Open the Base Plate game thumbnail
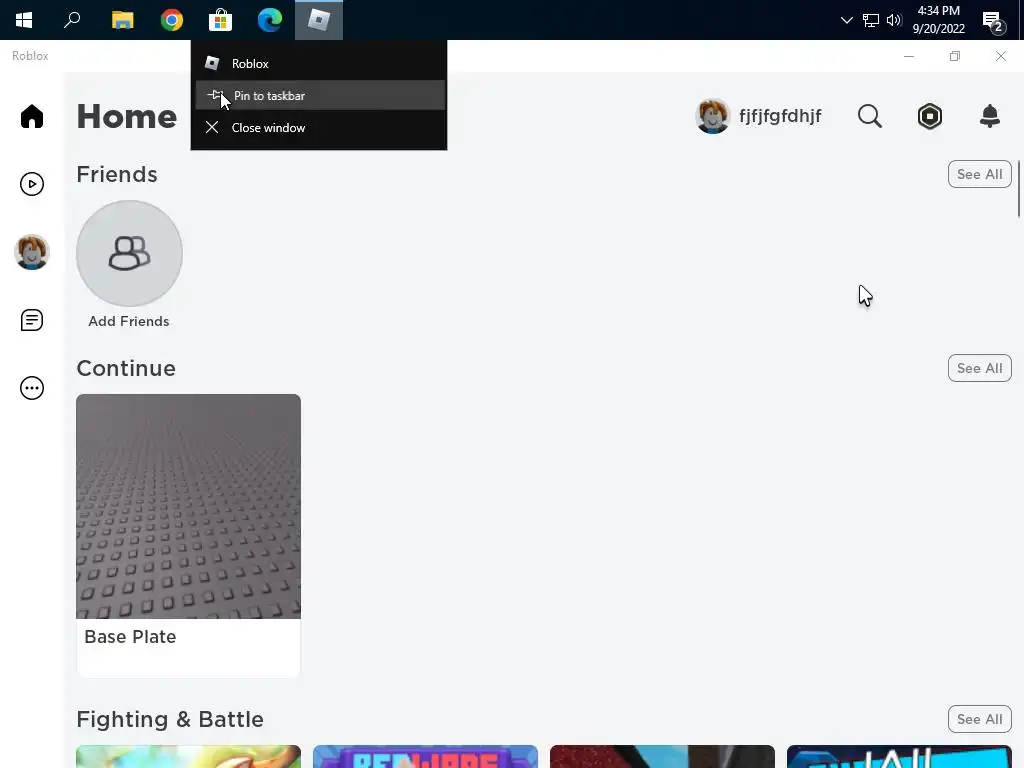This screenshot has width=1024, height=768. pyautogui.click(x=188, y=506)
